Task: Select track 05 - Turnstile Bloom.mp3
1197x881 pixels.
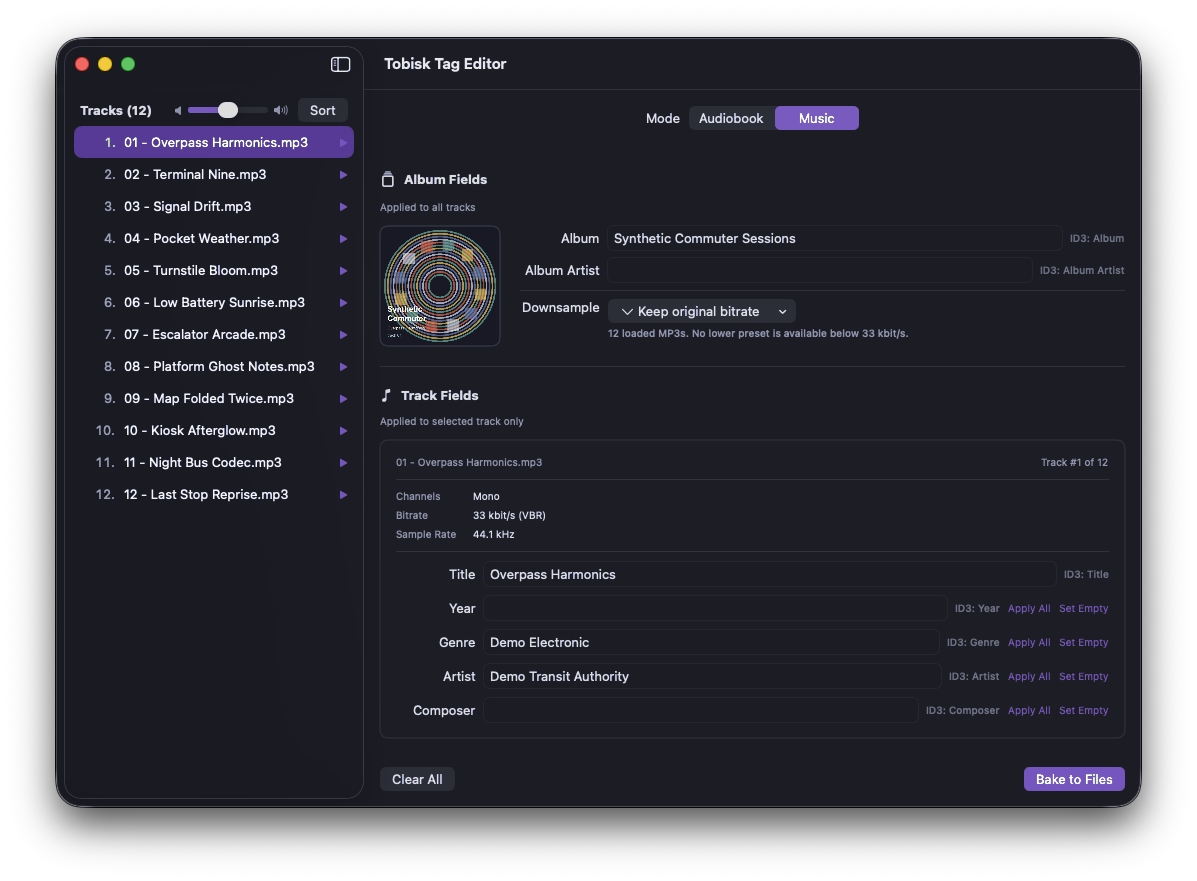Action: coord(214,271)
